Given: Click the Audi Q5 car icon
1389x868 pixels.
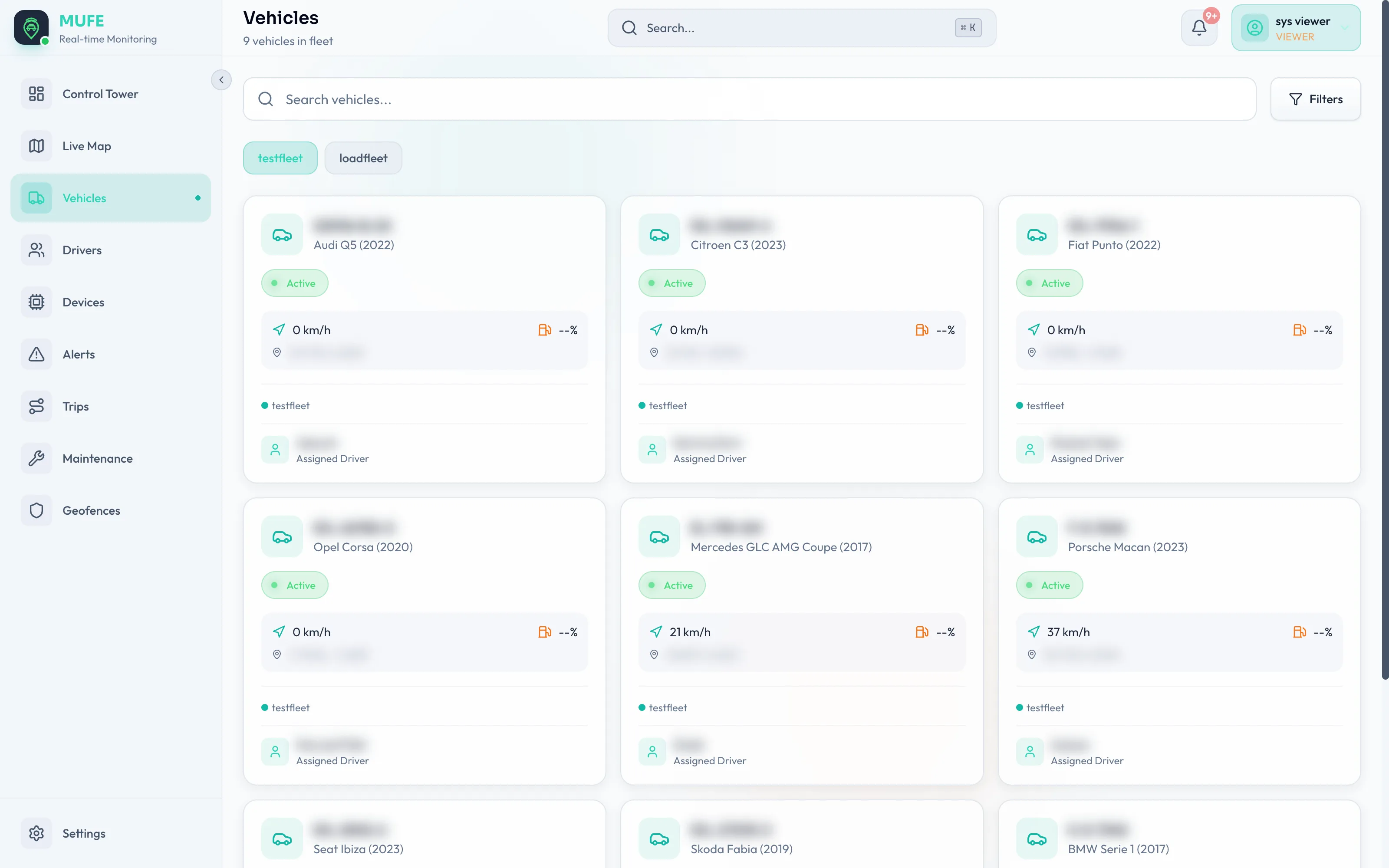Looking at the screenshot, I should click(x=282, y=235).
